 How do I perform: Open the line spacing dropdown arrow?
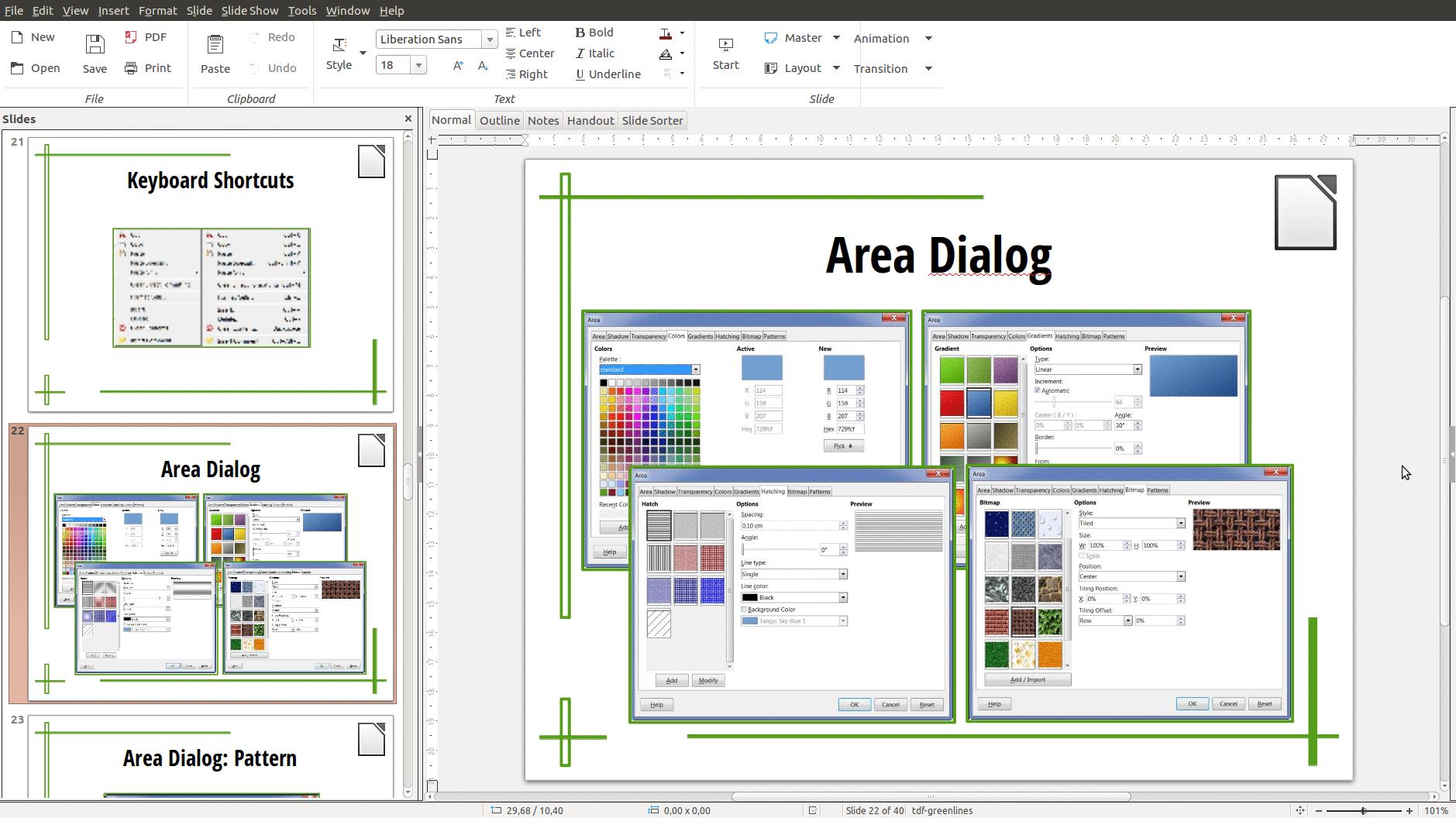pos(682,74)
